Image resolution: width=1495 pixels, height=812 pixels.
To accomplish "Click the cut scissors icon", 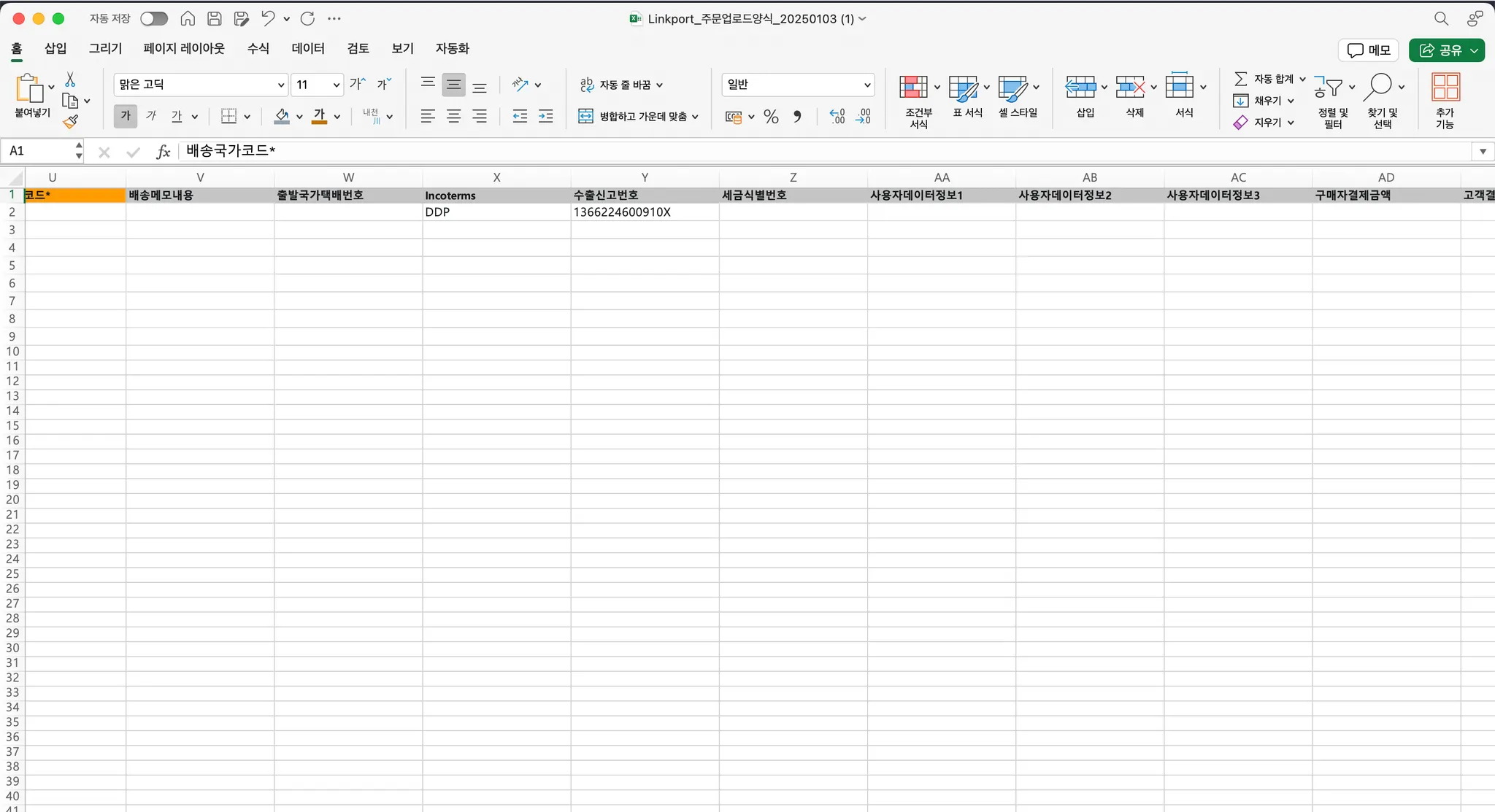I will (x=70, y=80).
